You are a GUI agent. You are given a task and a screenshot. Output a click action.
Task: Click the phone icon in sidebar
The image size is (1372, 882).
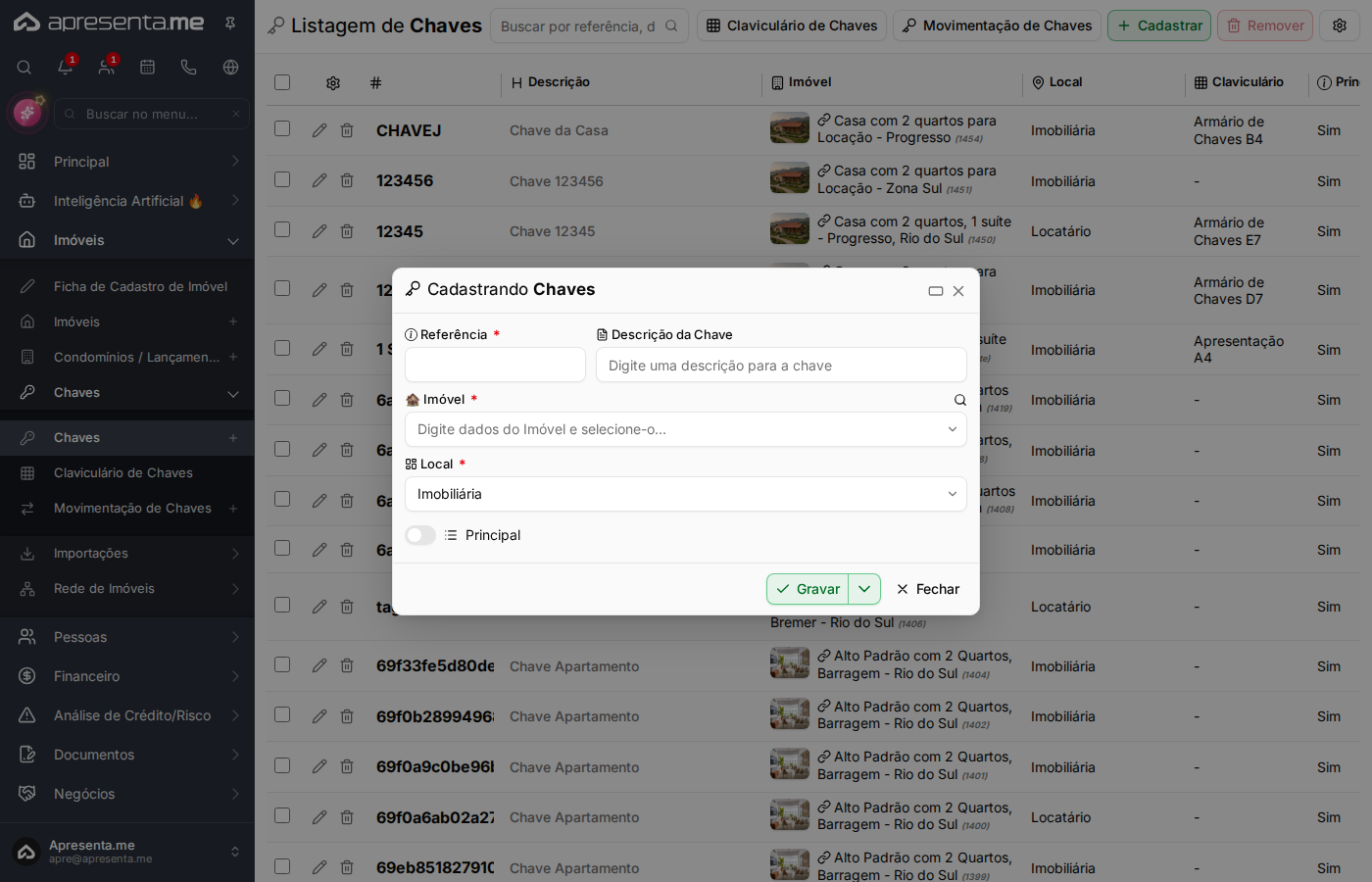189,67
